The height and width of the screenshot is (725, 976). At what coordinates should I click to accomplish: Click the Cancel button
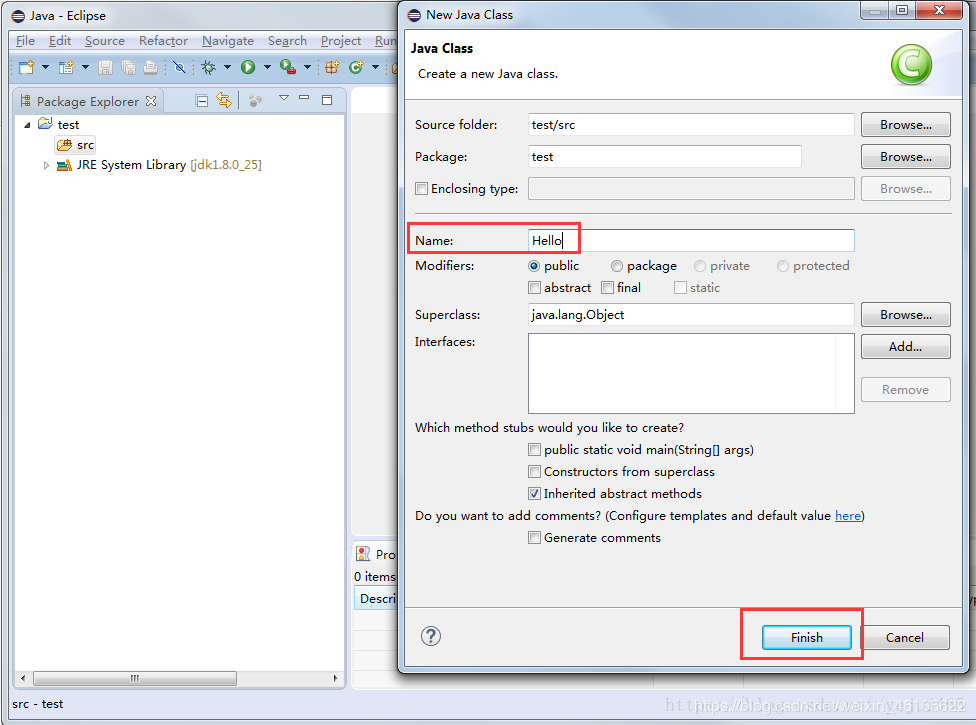click(904, 637)
